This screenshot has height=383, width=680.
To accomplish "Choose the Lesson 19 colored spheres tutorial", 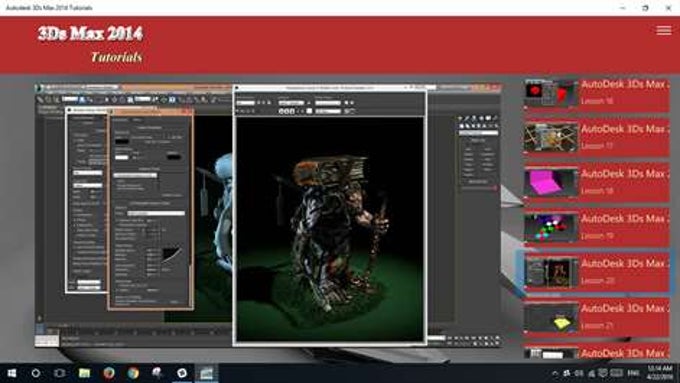I will click(x=597, y=227).
